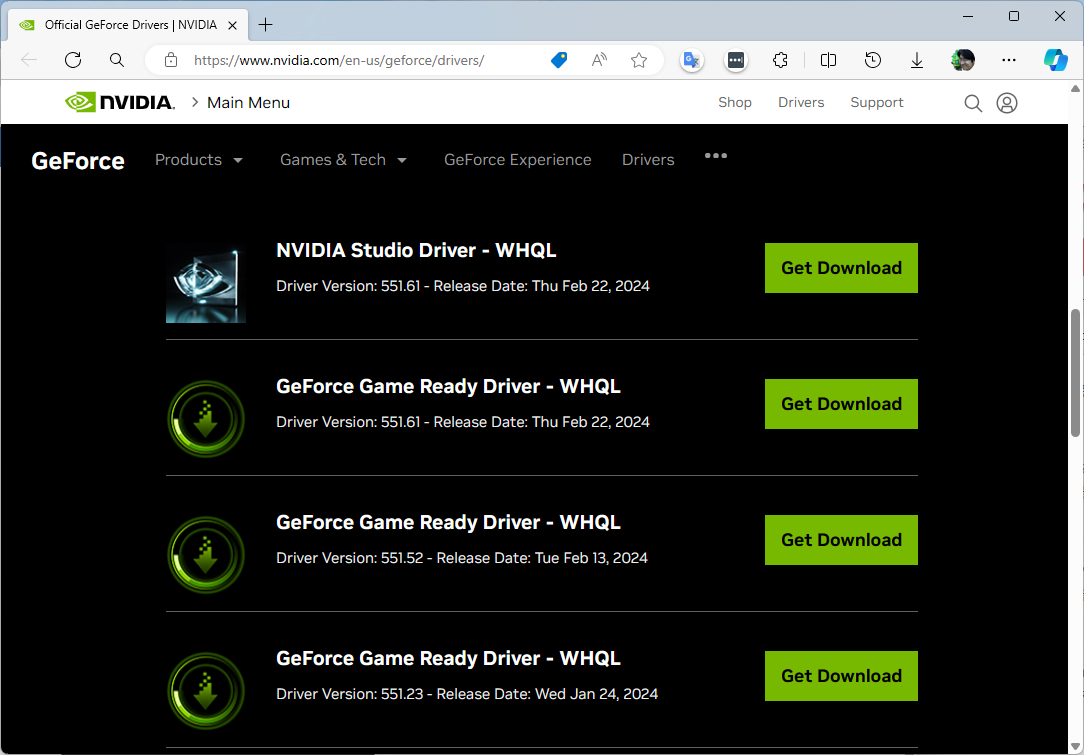
Task: Get Download for NVIDIA Studio Driver
Action: 841,268
